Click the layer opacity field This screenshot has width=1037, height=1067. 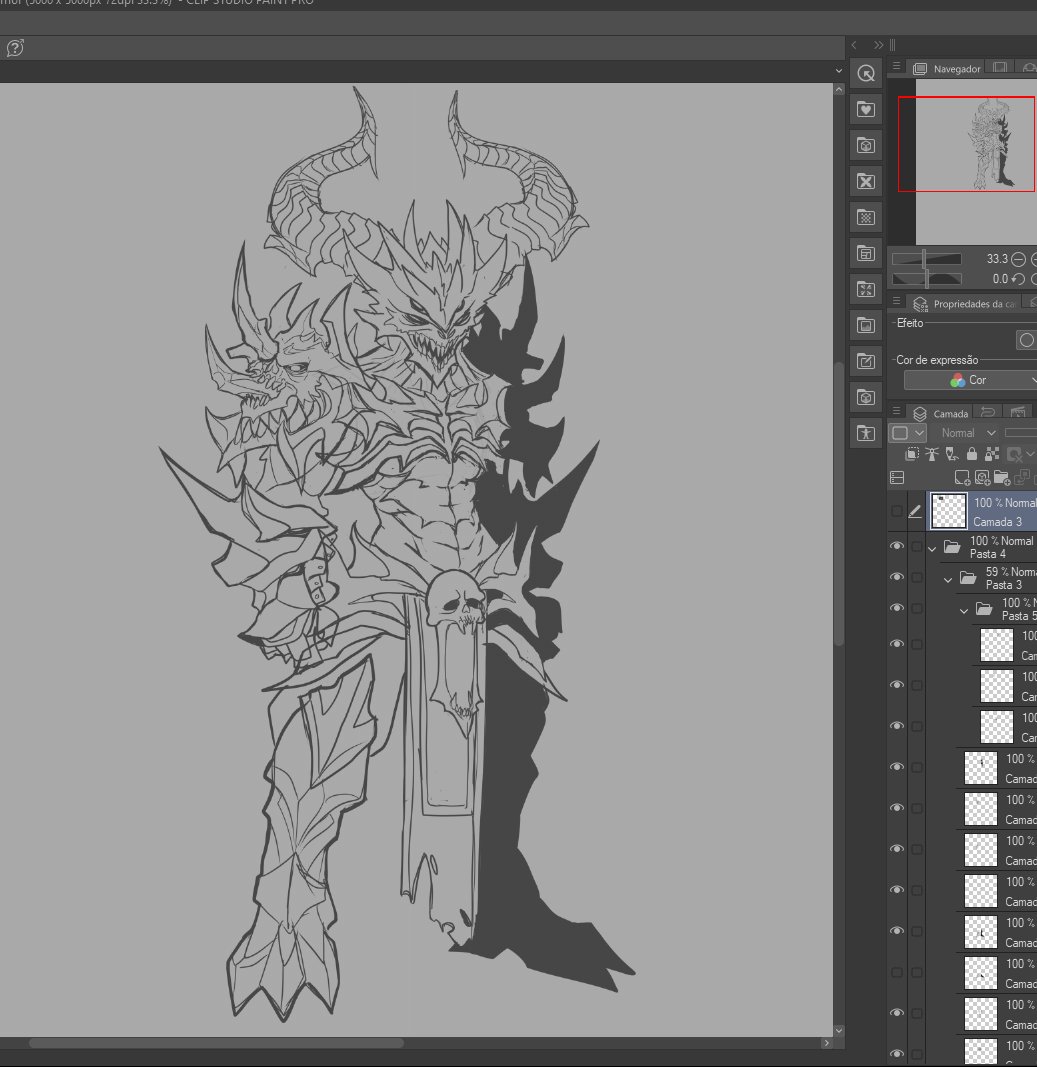(1021, 433)
